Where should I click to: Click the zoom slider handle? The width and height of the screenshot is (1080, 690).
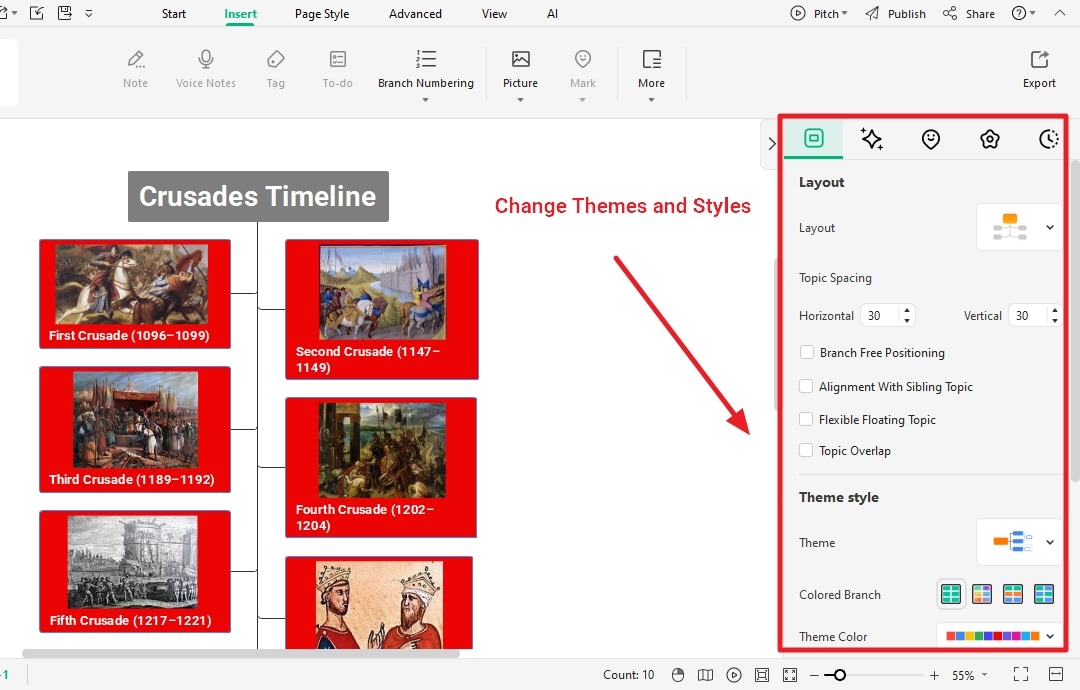pos(839,676)
